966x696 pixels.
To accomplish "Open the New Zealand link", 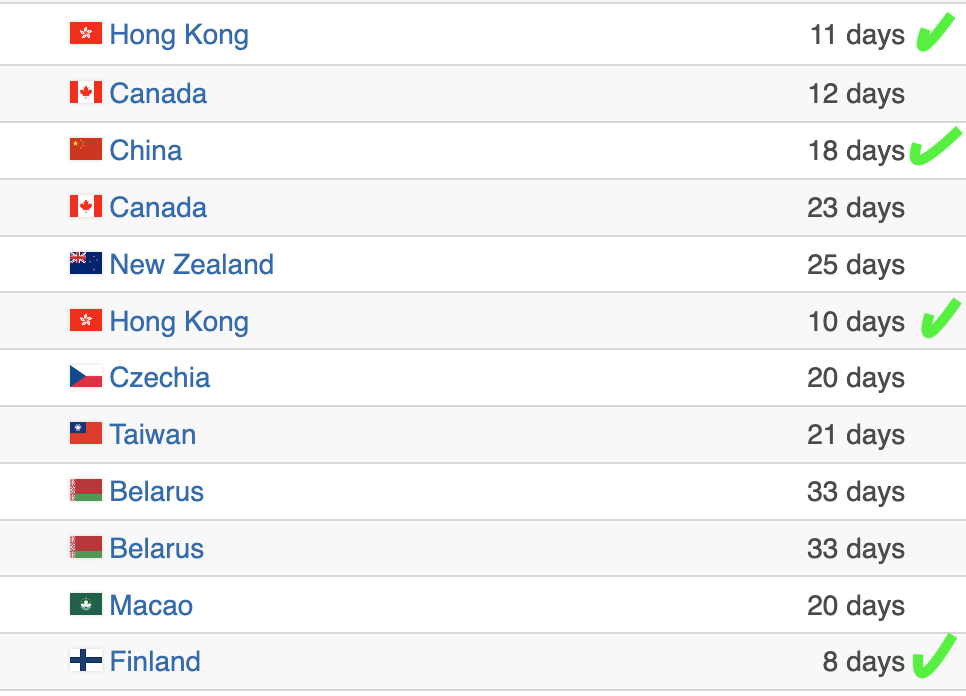I will tap(192, 264).
